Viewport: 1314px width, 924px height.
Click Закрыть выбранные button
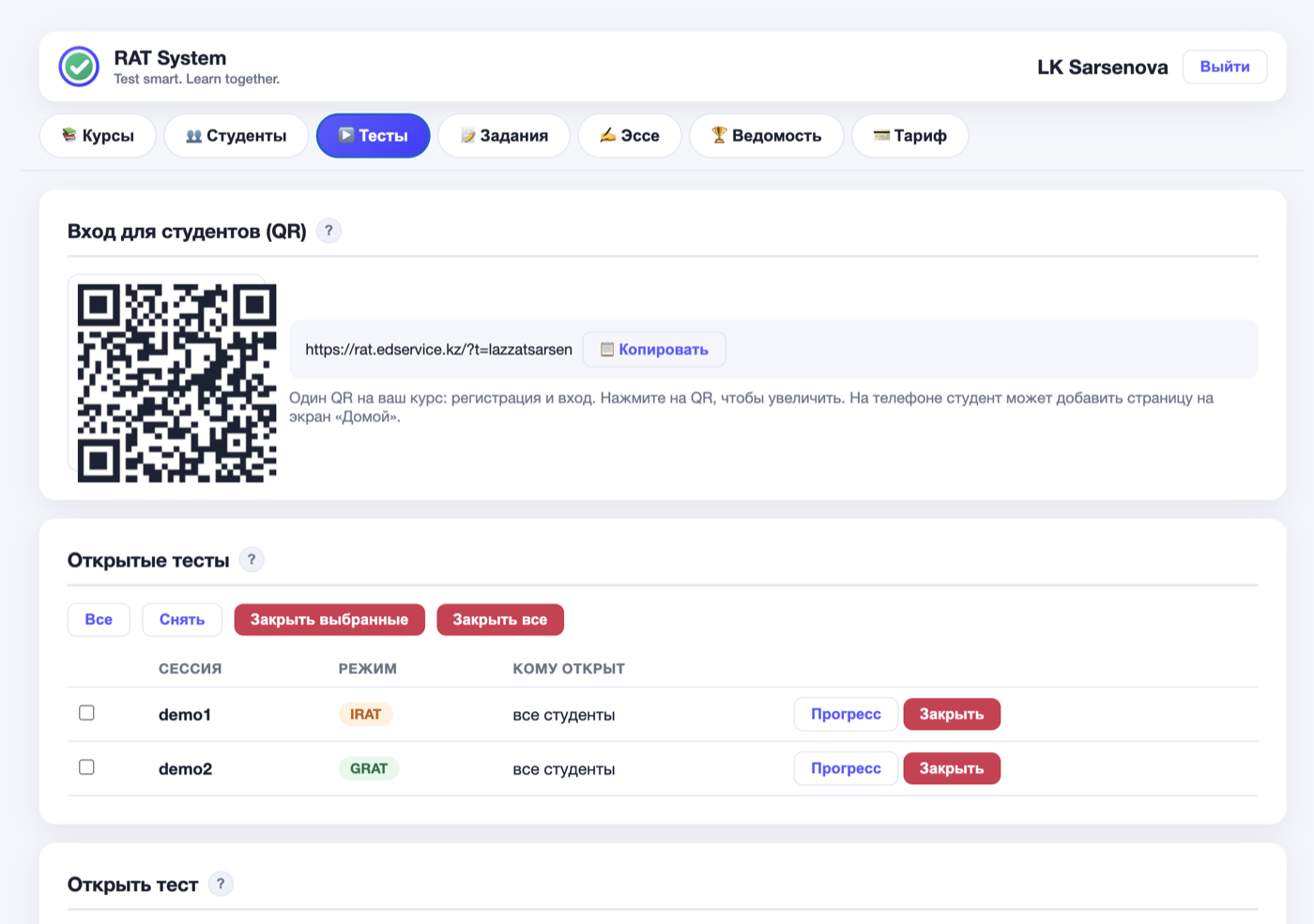[x=329, y=619]
